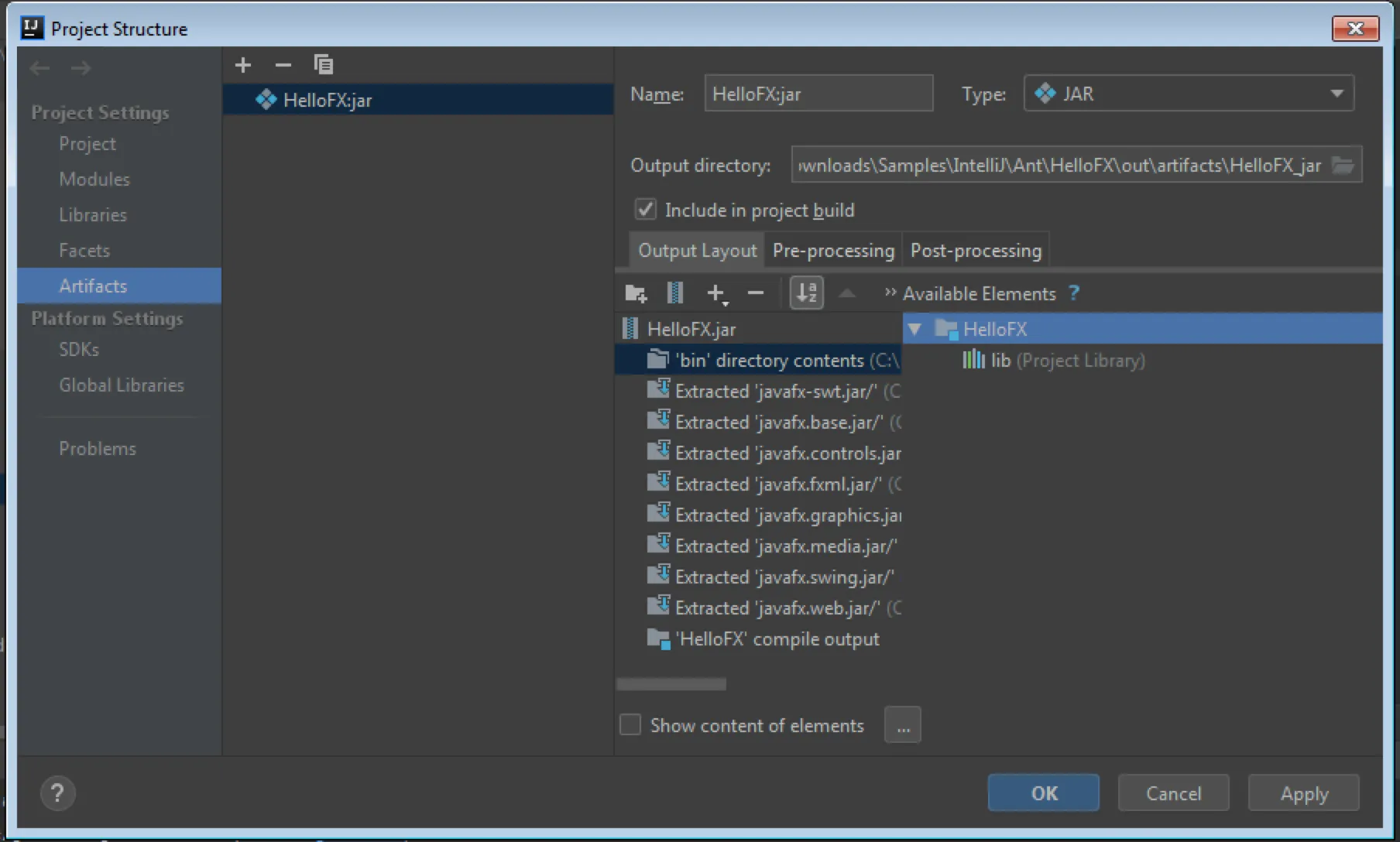Go back with the left arrow
This screenshot has width=1400, height=842.
pos(40,68)
